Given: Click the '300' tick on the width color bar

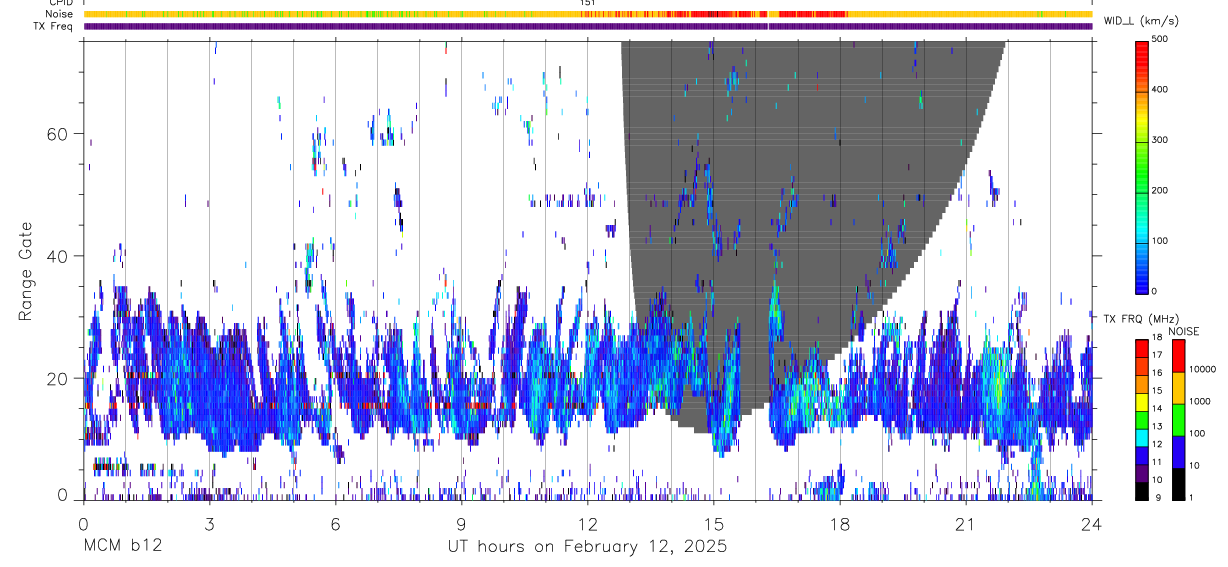Looking at the screenshot, I should [1161, 140].
